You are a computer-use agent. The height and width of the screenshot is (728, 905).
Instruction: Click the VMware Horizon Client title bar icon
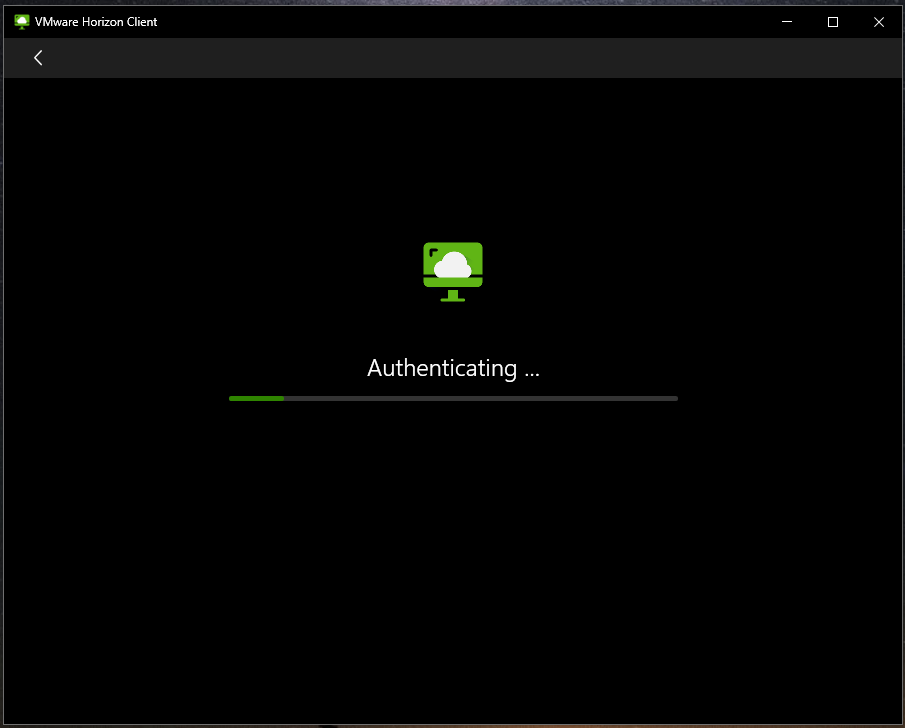(x=21, y=22)
